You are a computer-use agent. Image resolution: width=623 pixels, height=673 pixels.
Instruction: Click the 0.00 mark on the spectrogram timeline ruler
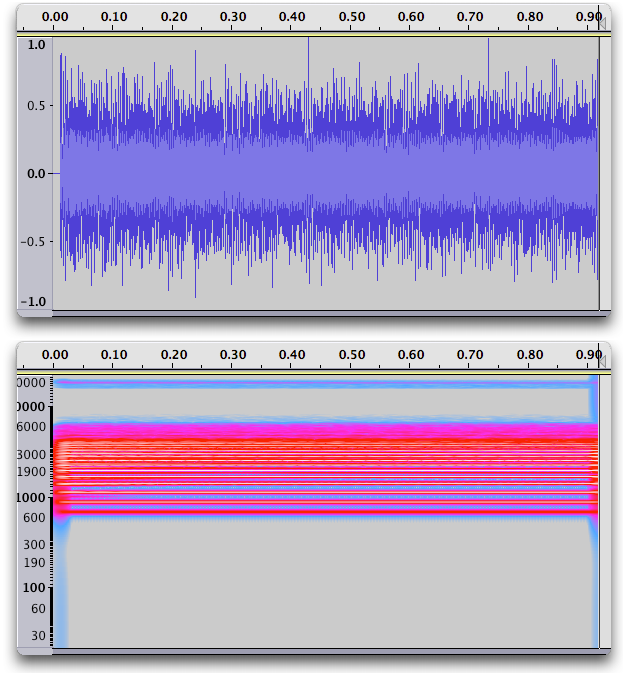click(x=56, y=354)
